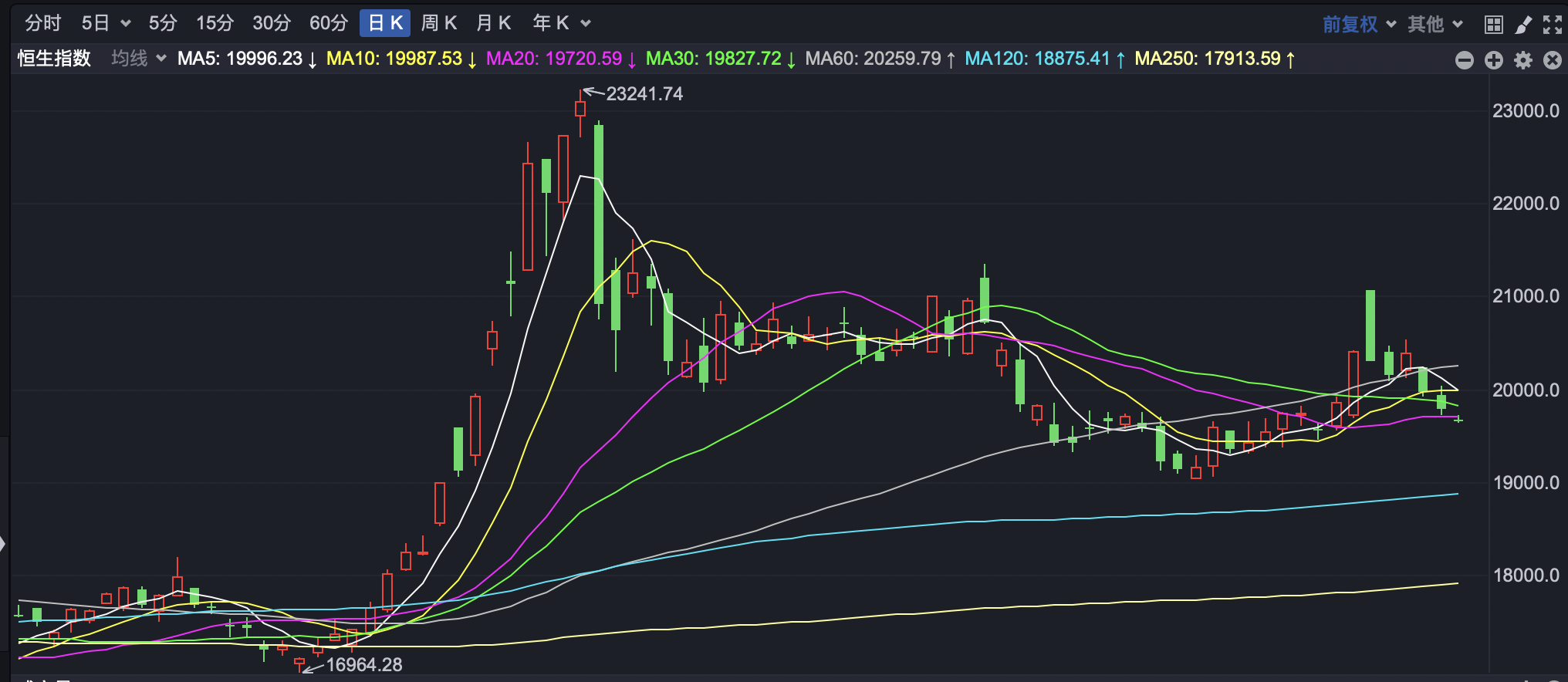This screenshot has width=1568, height=682.
Task: Switch to 年K yearly candlesticks
Action: 551,23
